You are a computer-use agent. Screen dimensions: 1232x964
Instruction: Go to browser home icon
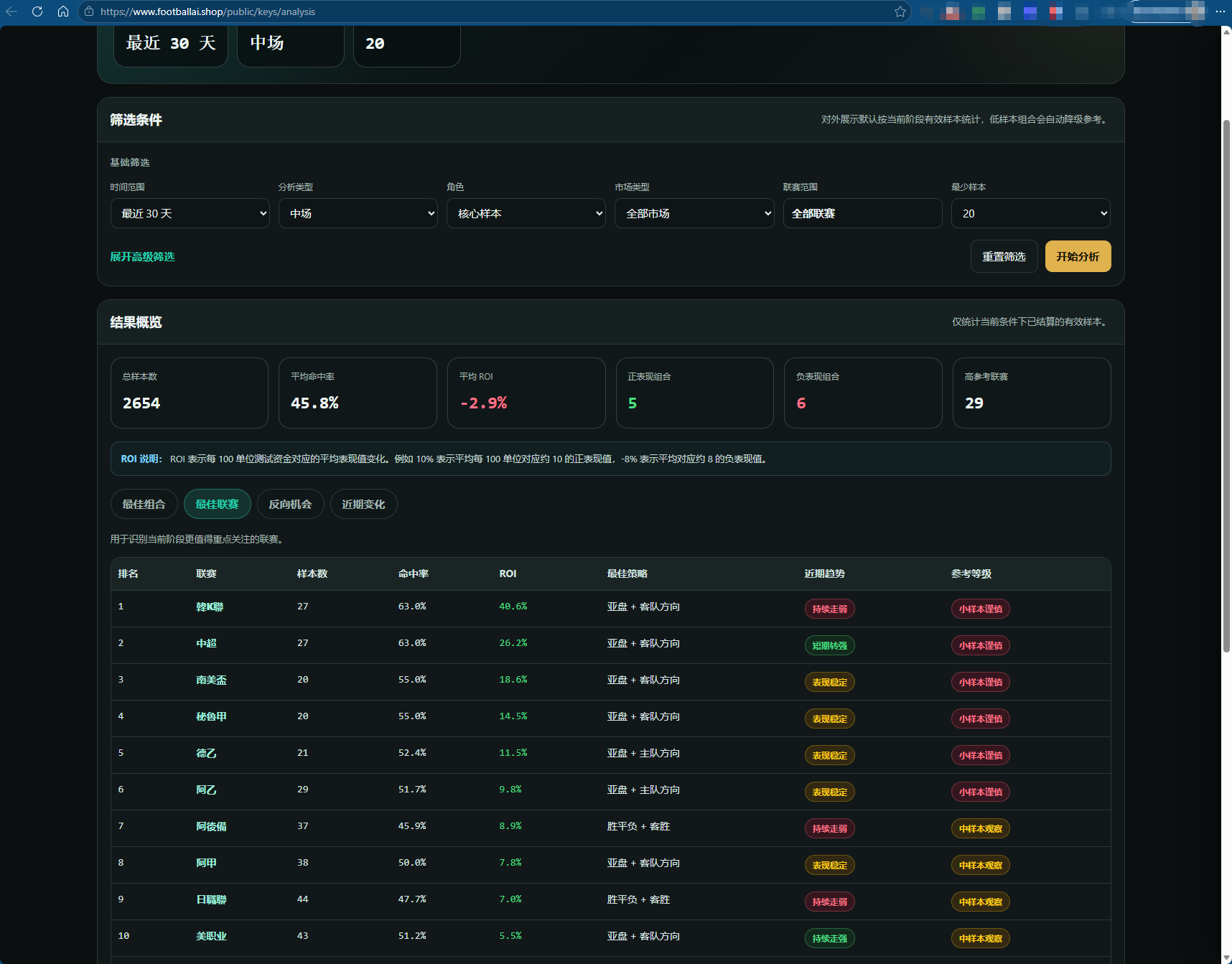(x=63, y=11)
